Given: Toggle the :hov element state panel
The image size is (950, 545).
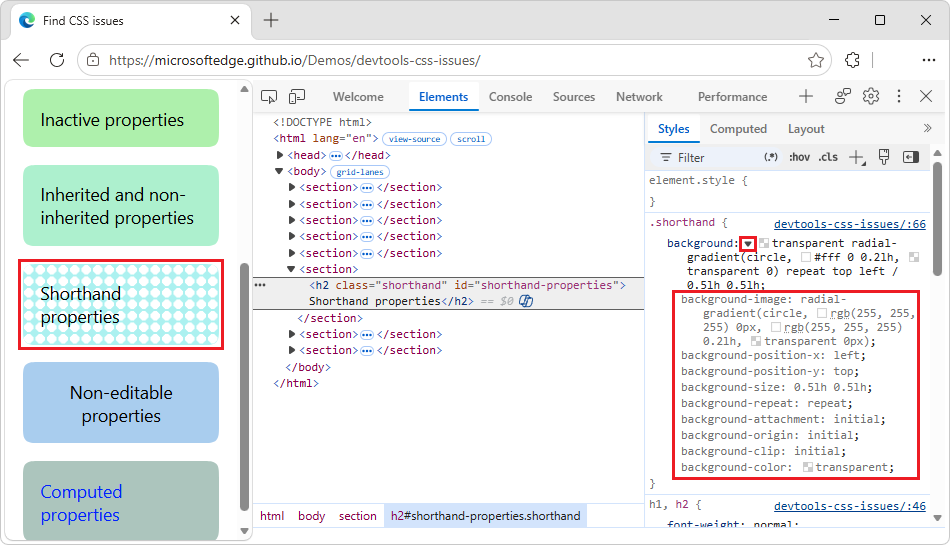Looking at the screenshot, I should coord(799,157).
